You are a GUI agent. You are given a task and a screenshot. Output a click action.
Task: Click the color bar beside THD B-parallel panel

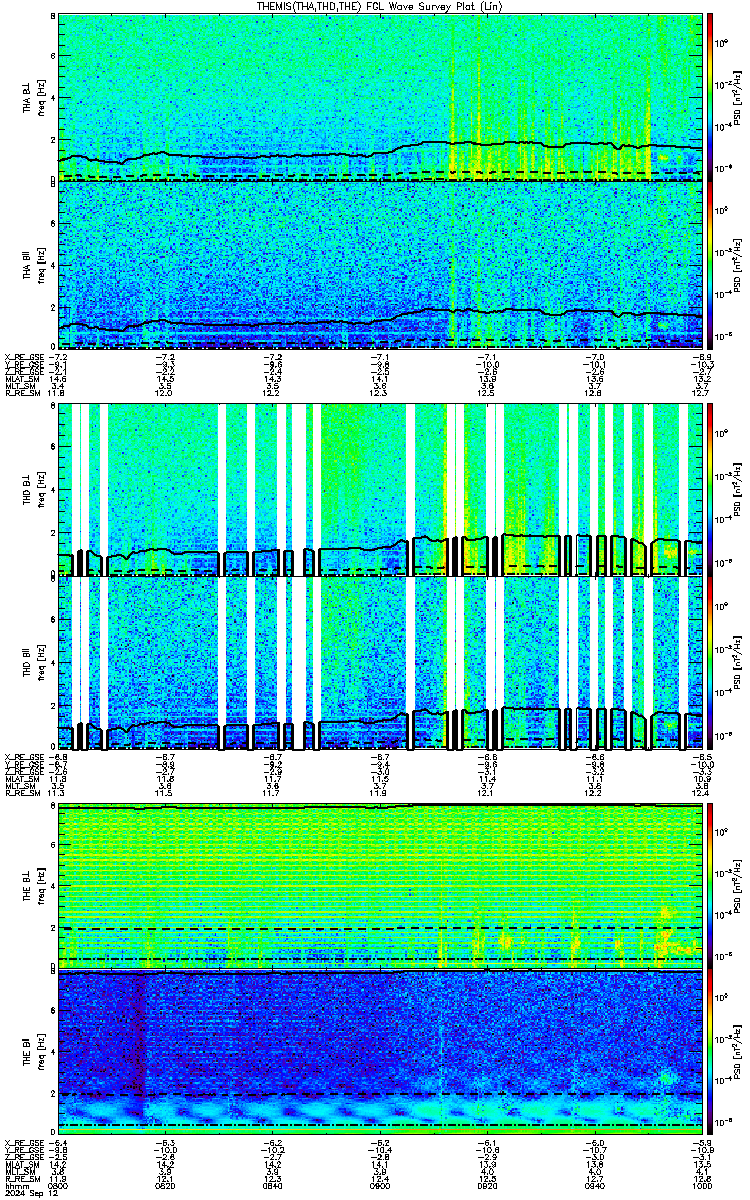(711, 663)
